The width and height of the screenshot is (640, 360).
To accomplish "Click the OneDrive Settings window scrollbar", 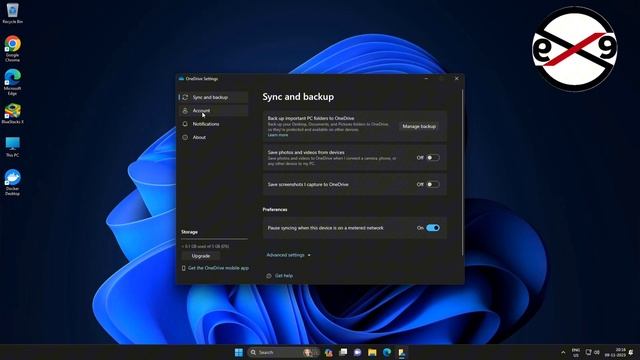I will [462, 173].
